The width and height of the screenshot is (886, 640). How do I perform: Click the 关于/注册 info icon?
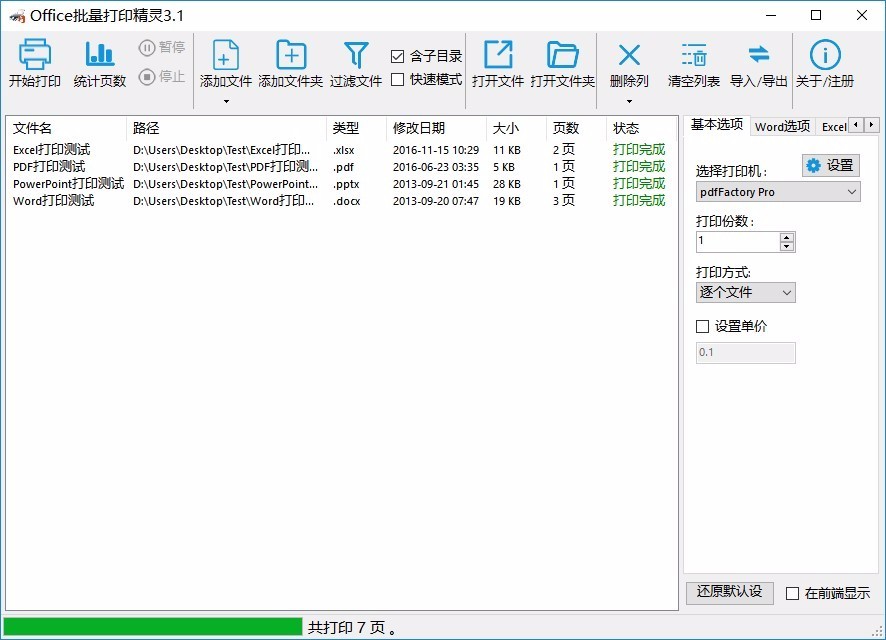[x=825, y=55]
